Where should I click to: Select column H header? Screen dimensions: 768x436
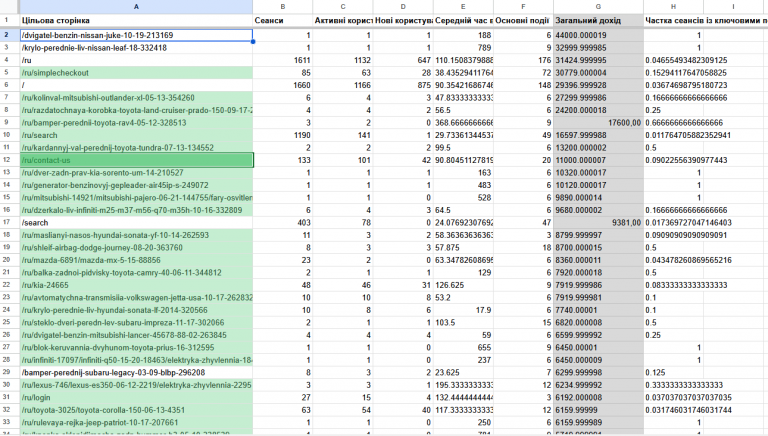click(673, 7)
